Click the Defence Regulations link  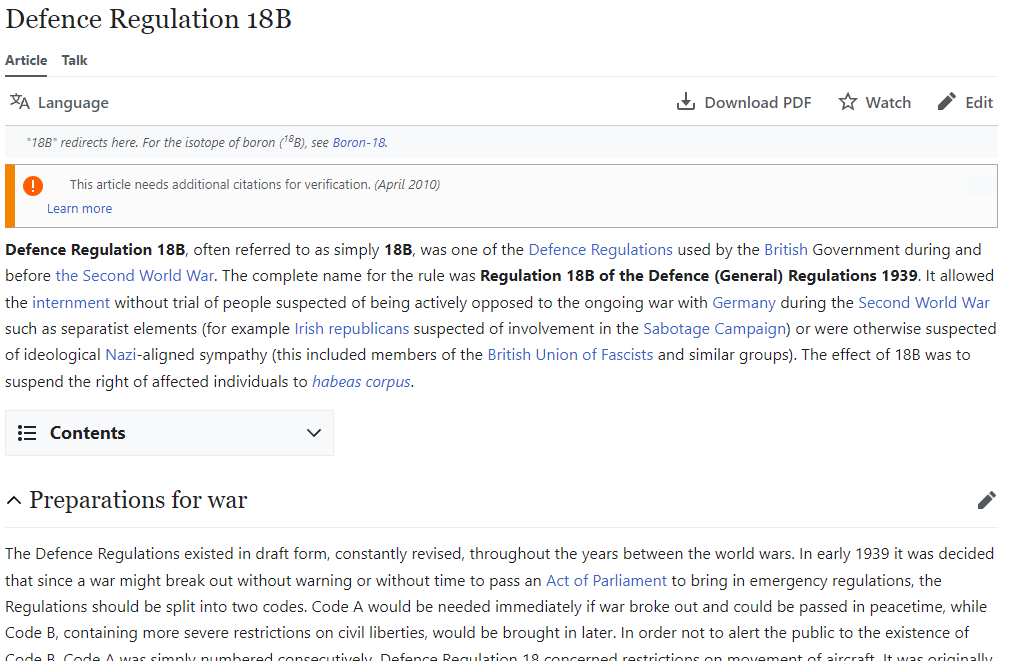(600, 249)
